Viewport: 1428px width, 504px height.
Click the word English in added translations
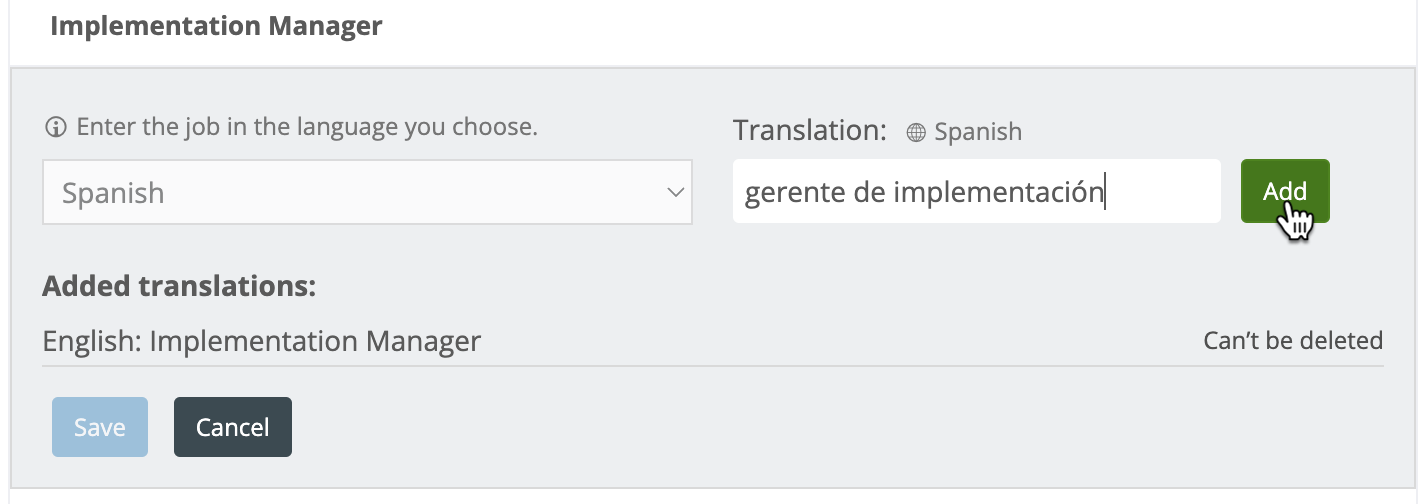(x=91, y=342)
